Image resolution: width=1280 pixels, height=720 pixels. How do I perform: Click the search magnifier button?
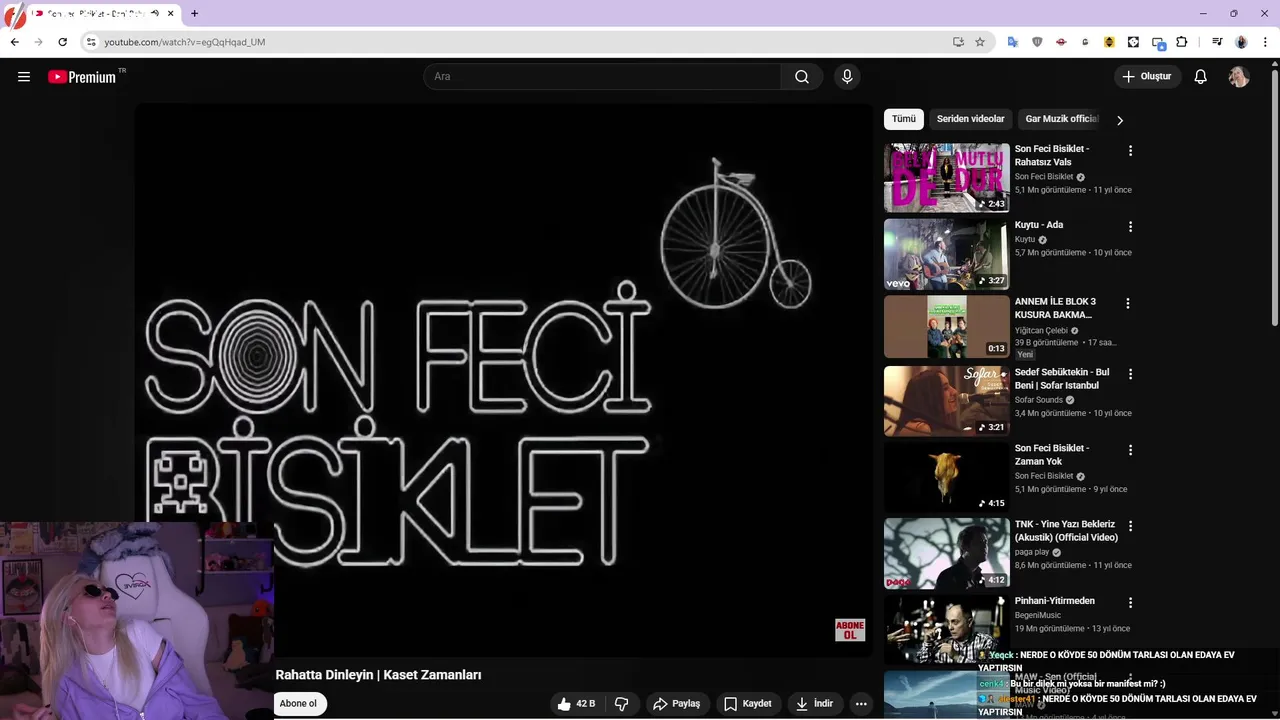(802, 77)
